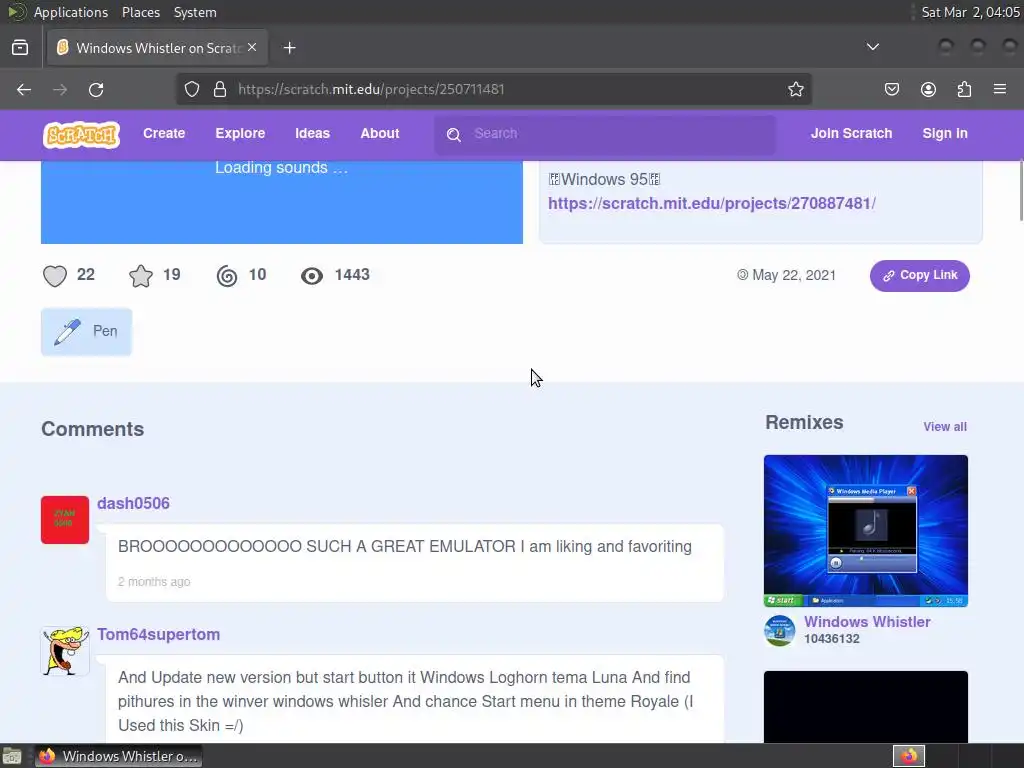
Task: Click Sign in
Action: (945, 133)
